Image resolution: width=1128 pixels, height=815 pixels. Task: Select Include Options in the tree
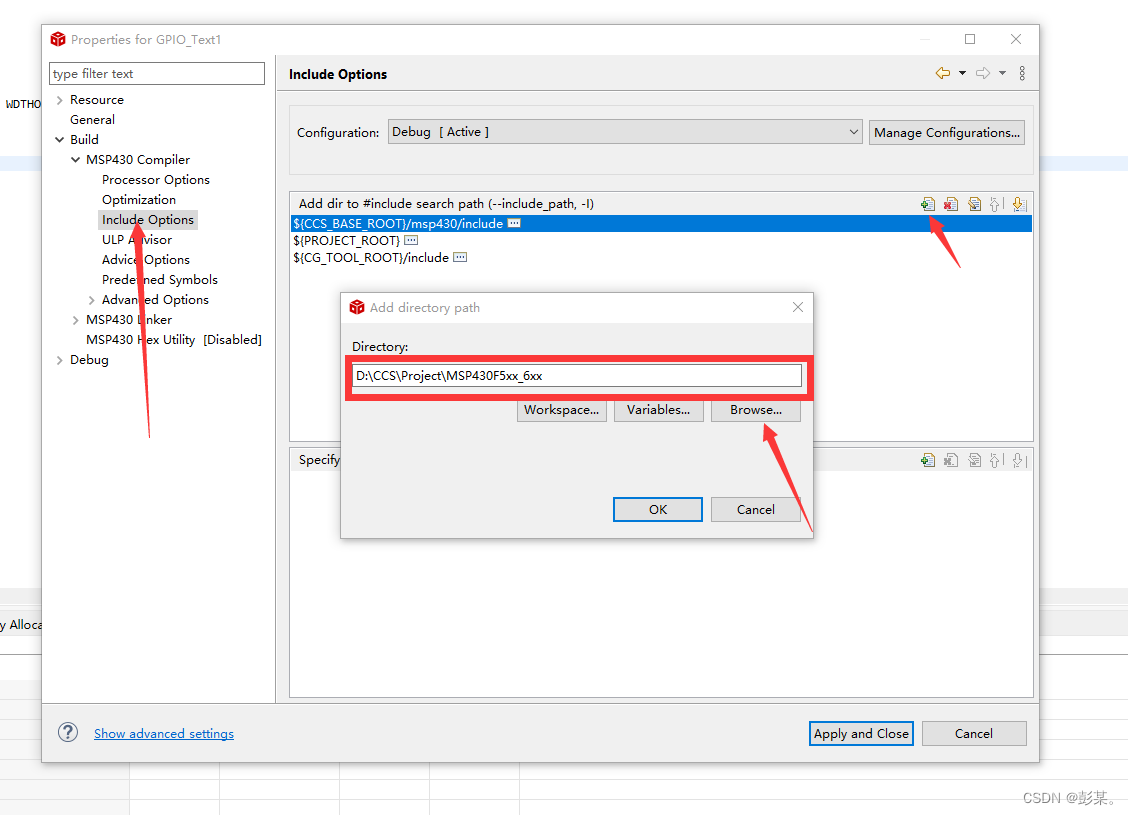click(147, 219)
